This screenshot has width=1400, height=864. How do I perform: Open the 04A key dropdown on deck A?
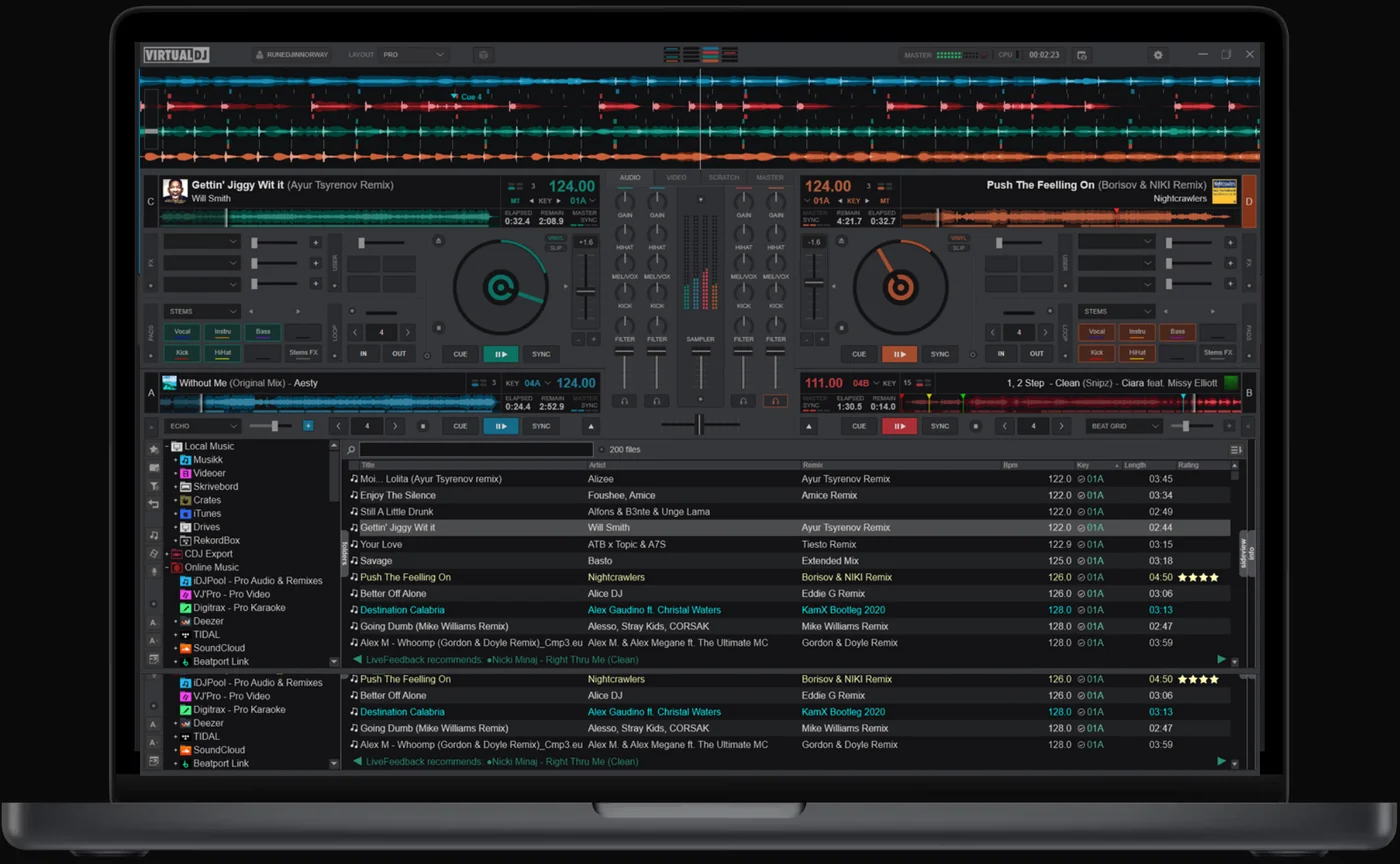point(538,383)
